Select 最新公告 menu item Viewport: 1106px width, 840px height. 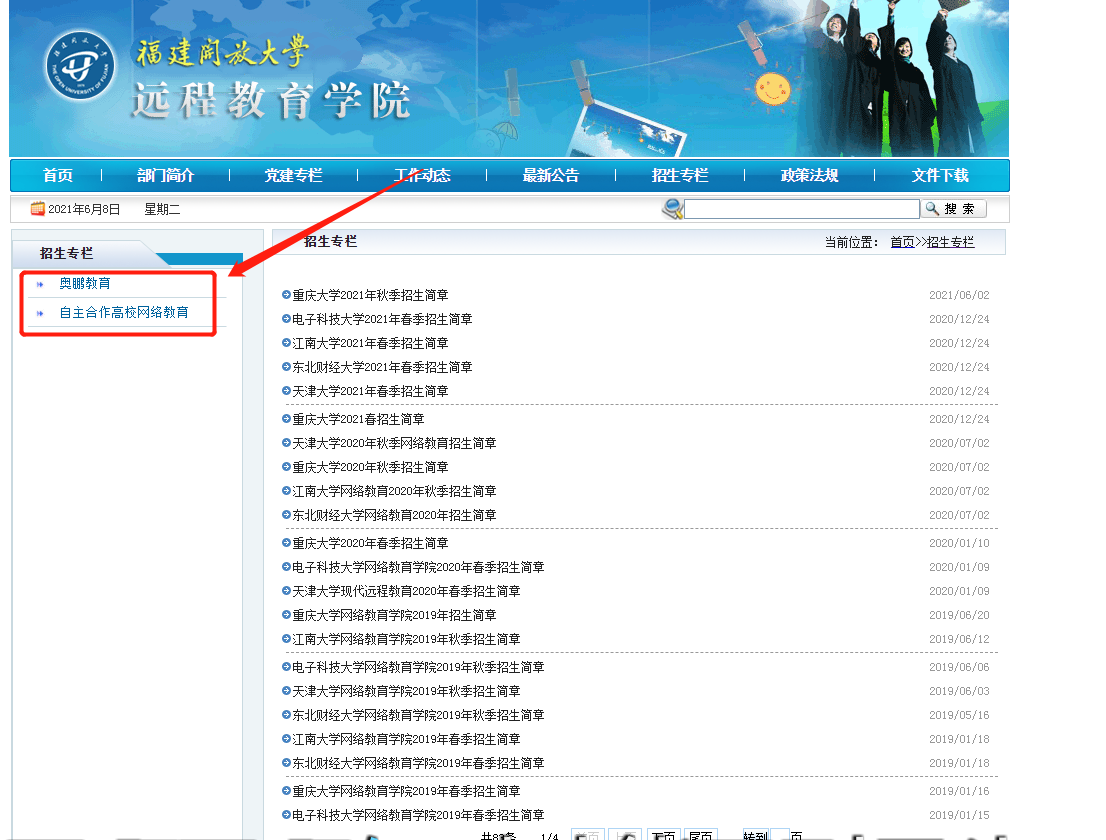pos(551,176)
